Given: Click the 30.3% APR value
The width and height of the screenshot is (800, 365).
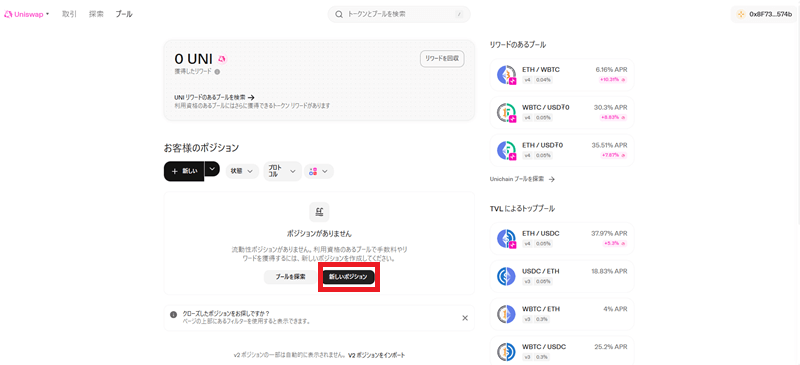Looking at the screenshot, I should point(611,107).
